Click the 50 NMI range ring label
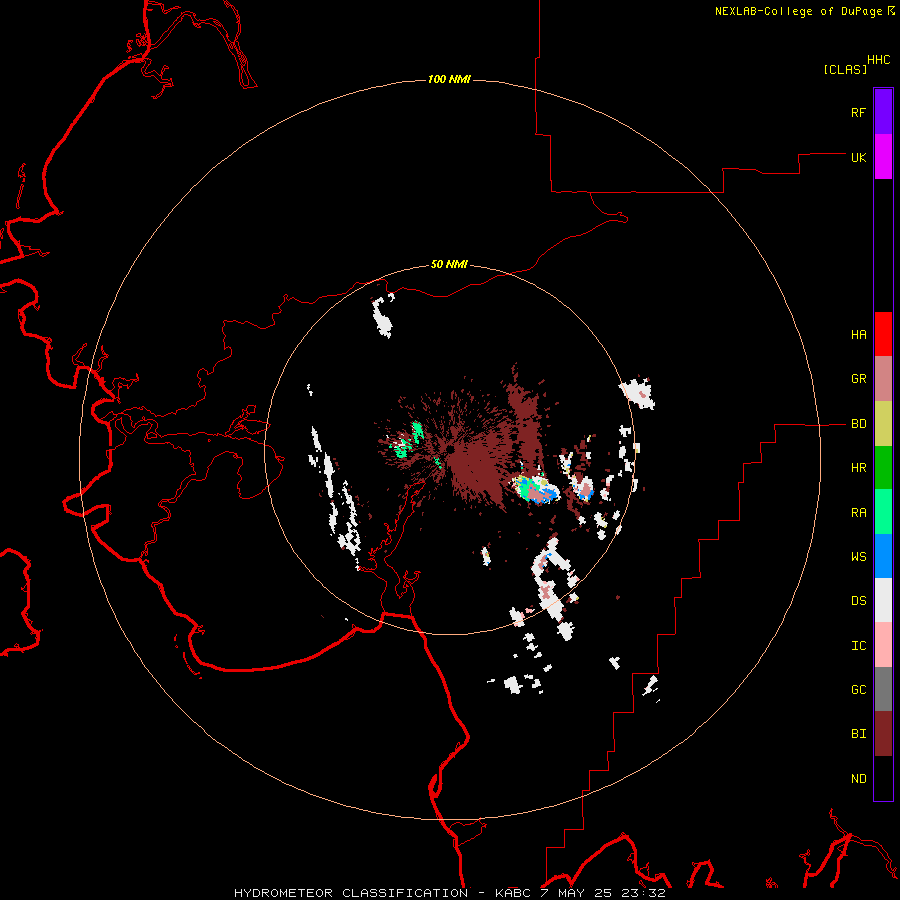Screen dimensions: 900x900 [449, 264]
